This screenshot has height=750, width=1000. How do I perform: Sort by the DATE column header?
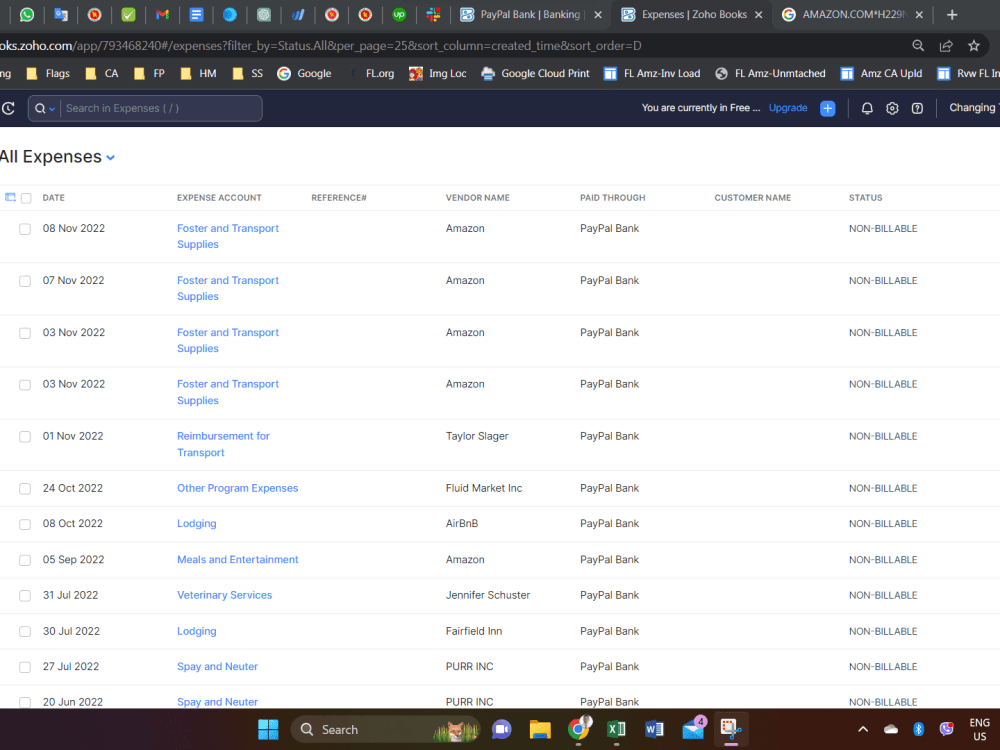click(54, 198)
